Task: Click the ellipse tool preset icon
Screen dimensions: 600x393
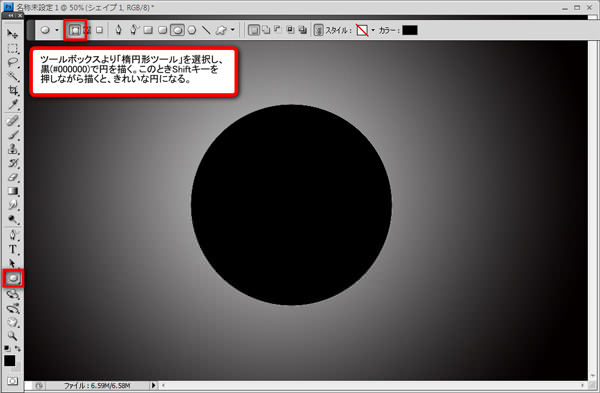Action: (45, 30)
